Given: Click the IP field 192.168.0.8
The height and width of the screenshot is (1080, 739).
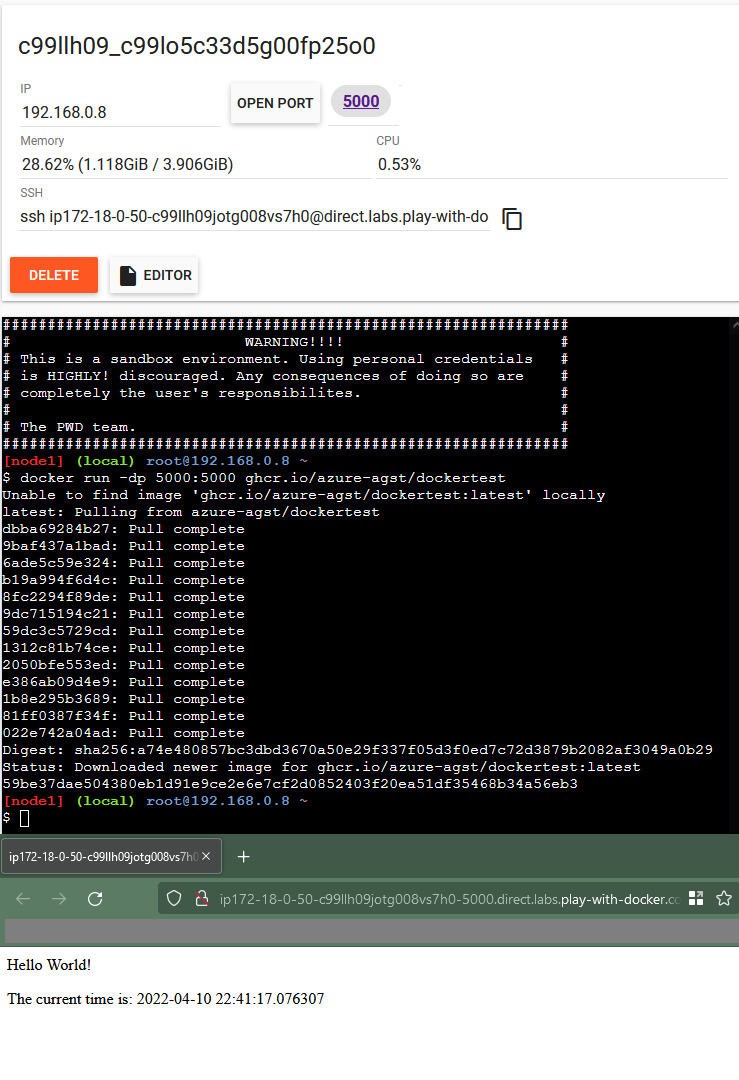Looking at the screenshot, I should [x=120, y=112].
